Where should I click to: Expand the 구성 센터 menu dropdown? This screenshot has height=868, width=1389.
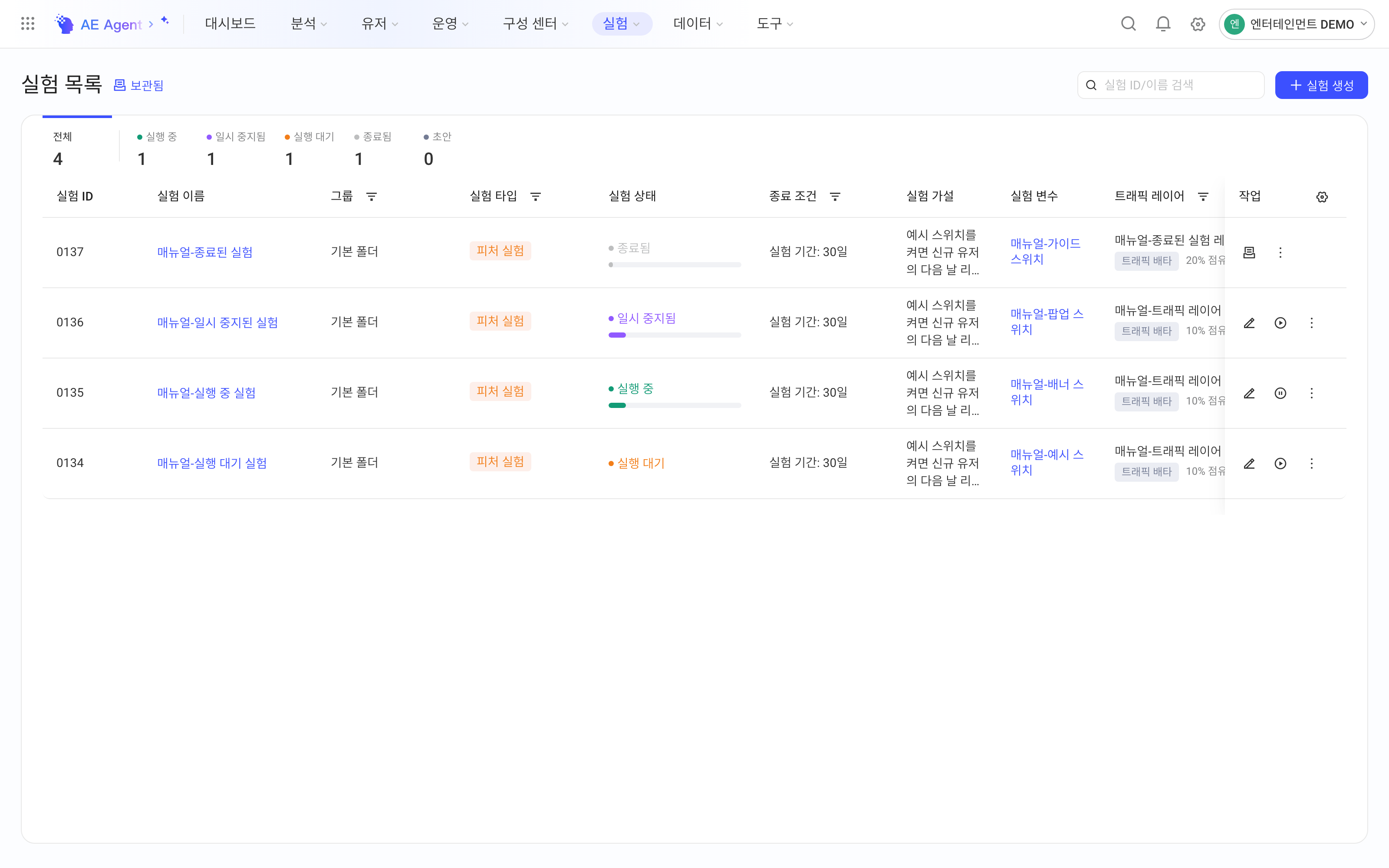[x=535, y=23]
